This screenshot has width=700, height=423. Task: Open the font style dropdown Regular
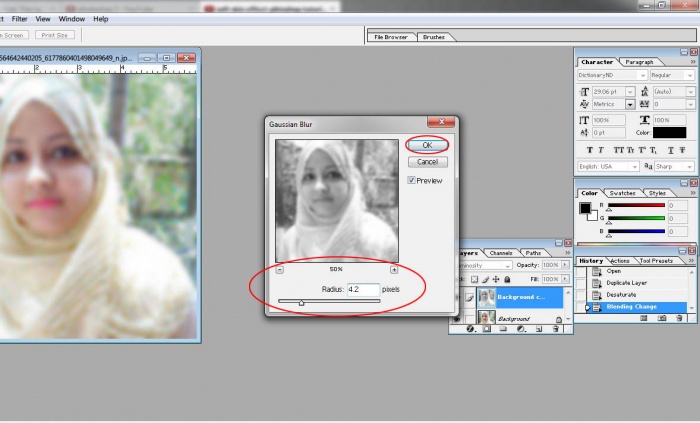pos(690,75)
